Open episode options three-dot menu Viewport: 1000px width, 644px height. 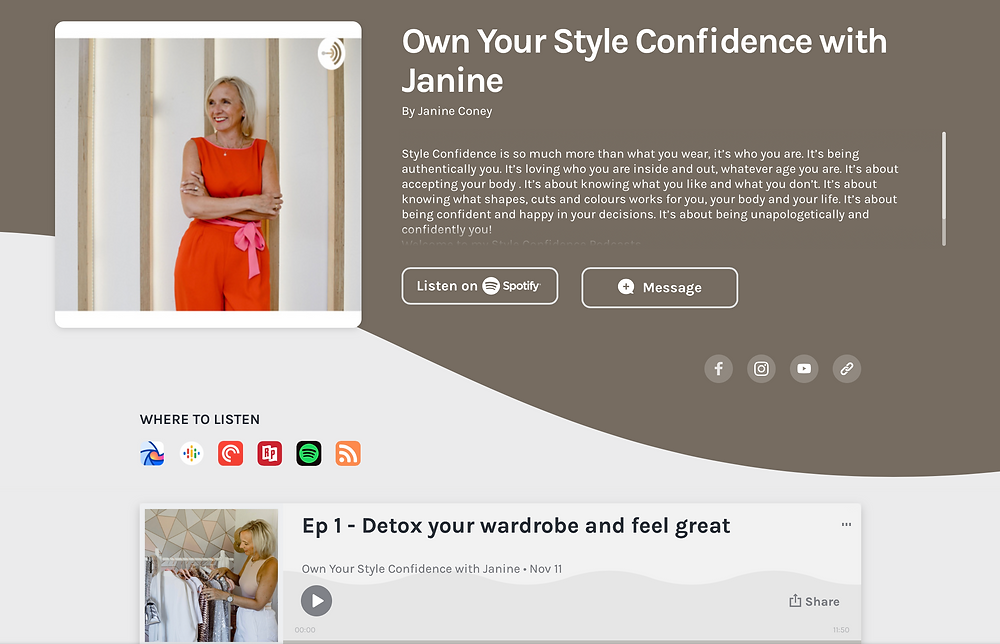(846, 524)
